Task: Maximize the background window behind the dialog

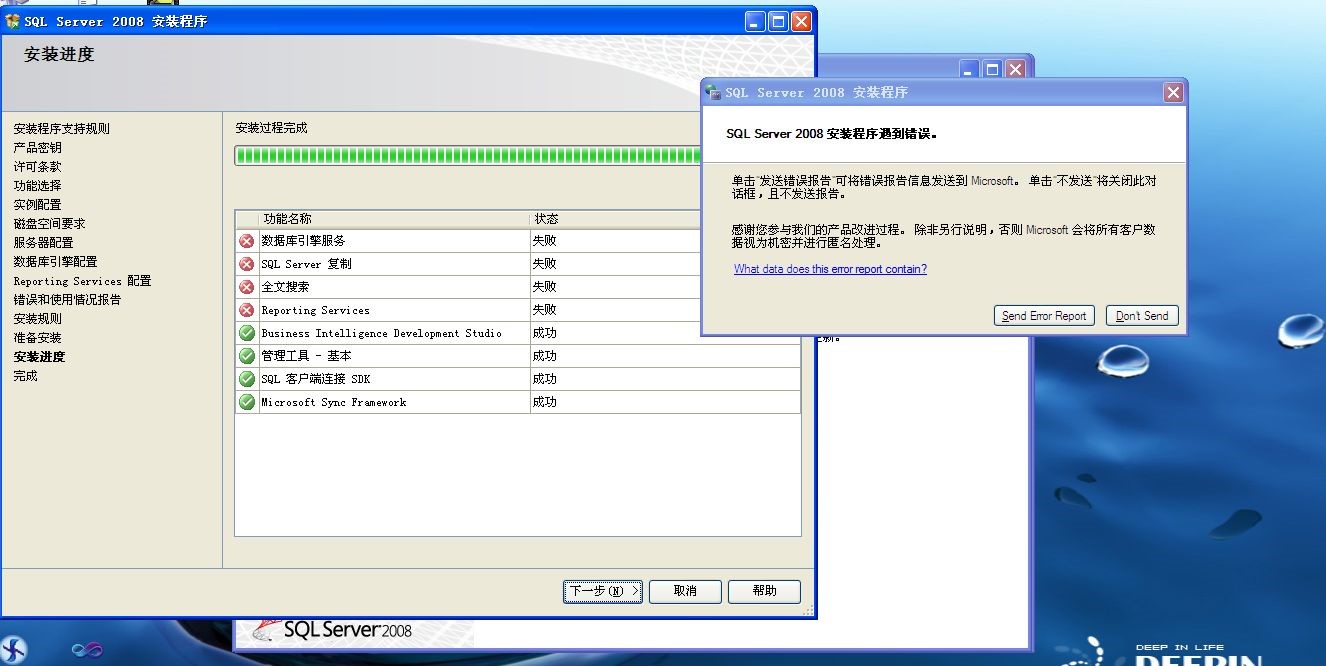Action: [992, 69]
